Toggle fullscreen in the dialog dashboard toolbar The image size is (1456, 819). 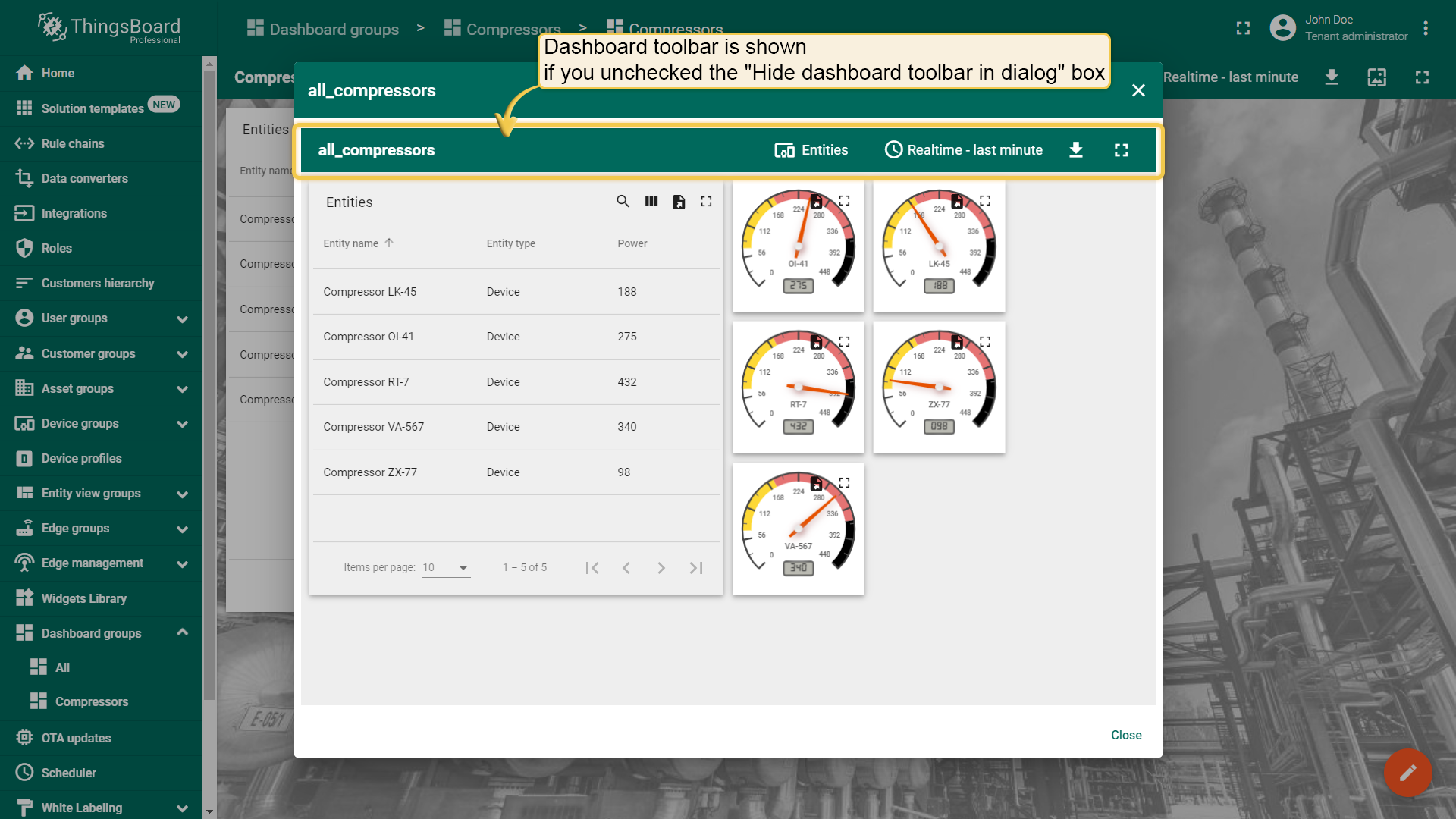coord(1121,150)
